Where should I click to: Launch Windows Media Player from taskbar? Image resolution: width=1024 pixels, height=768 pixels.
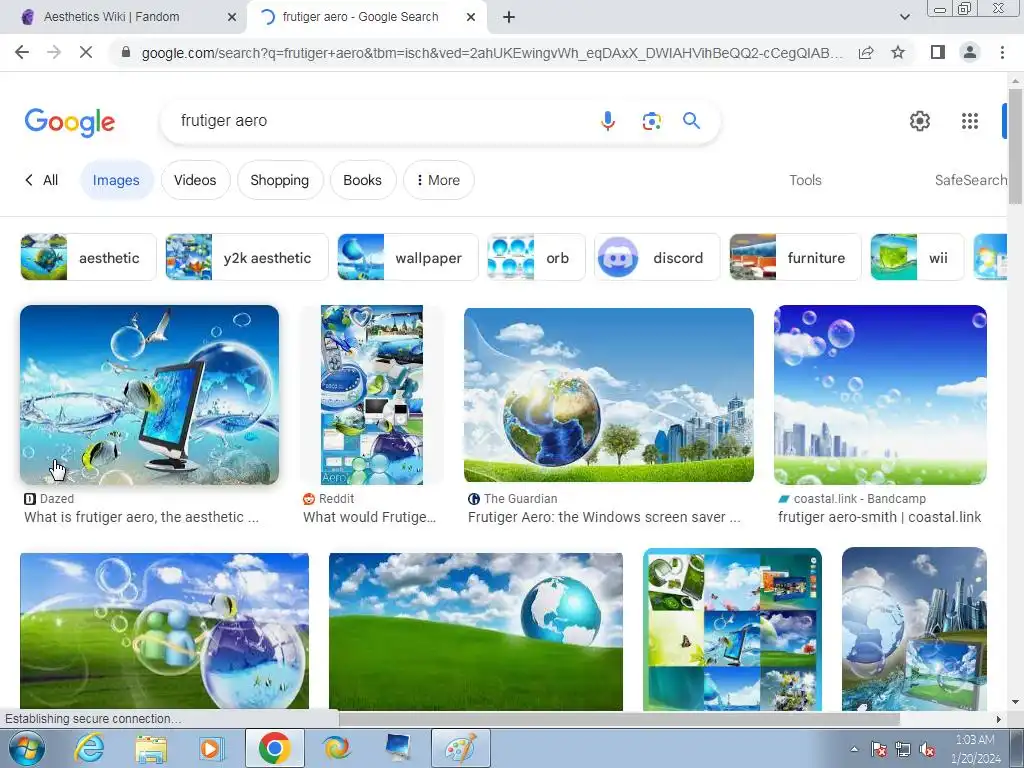click(x=211, y=748)
